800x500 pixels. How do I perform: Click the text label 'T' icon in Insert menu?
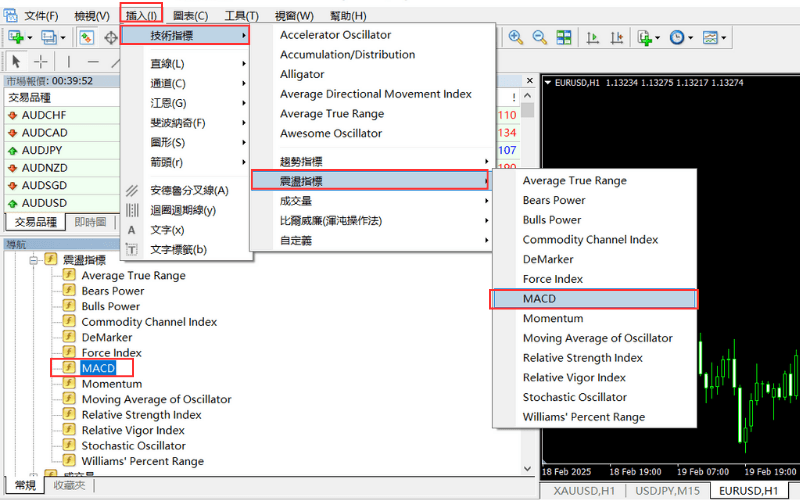pyautogui.click(x=132, y=249)
